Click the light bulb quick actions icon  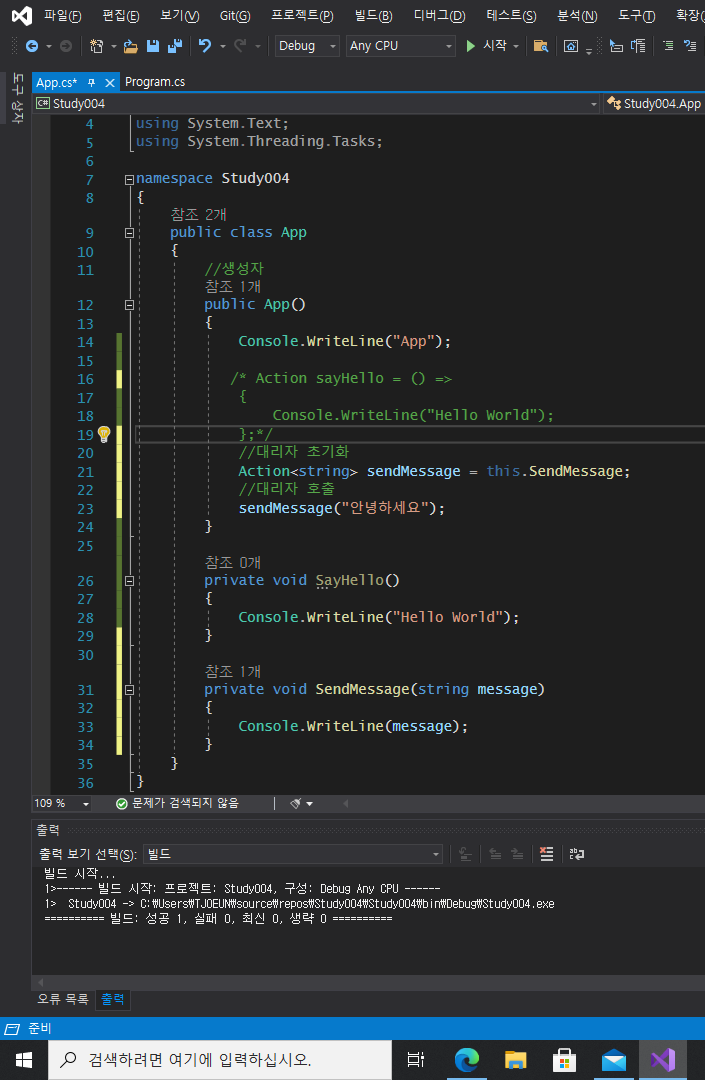104,434
